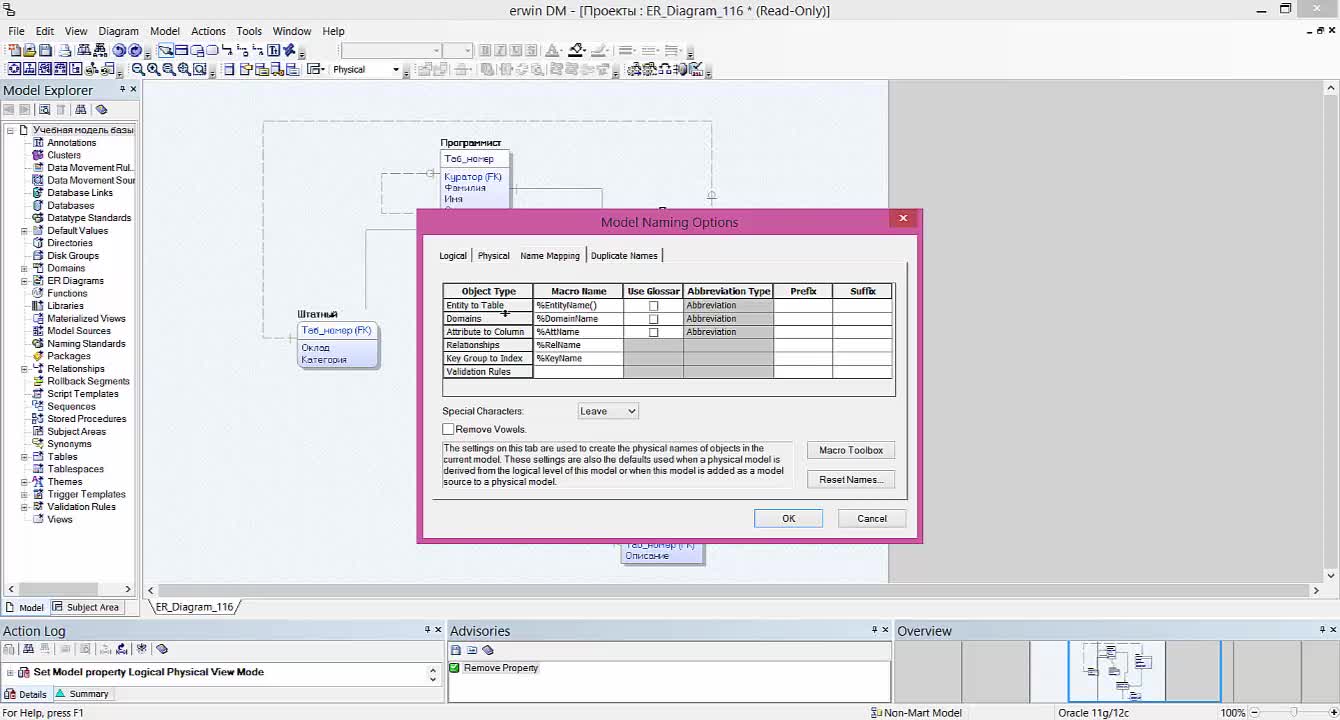
Task: Close the Model Naming Options dialog
Action: [x=902, y=218]
